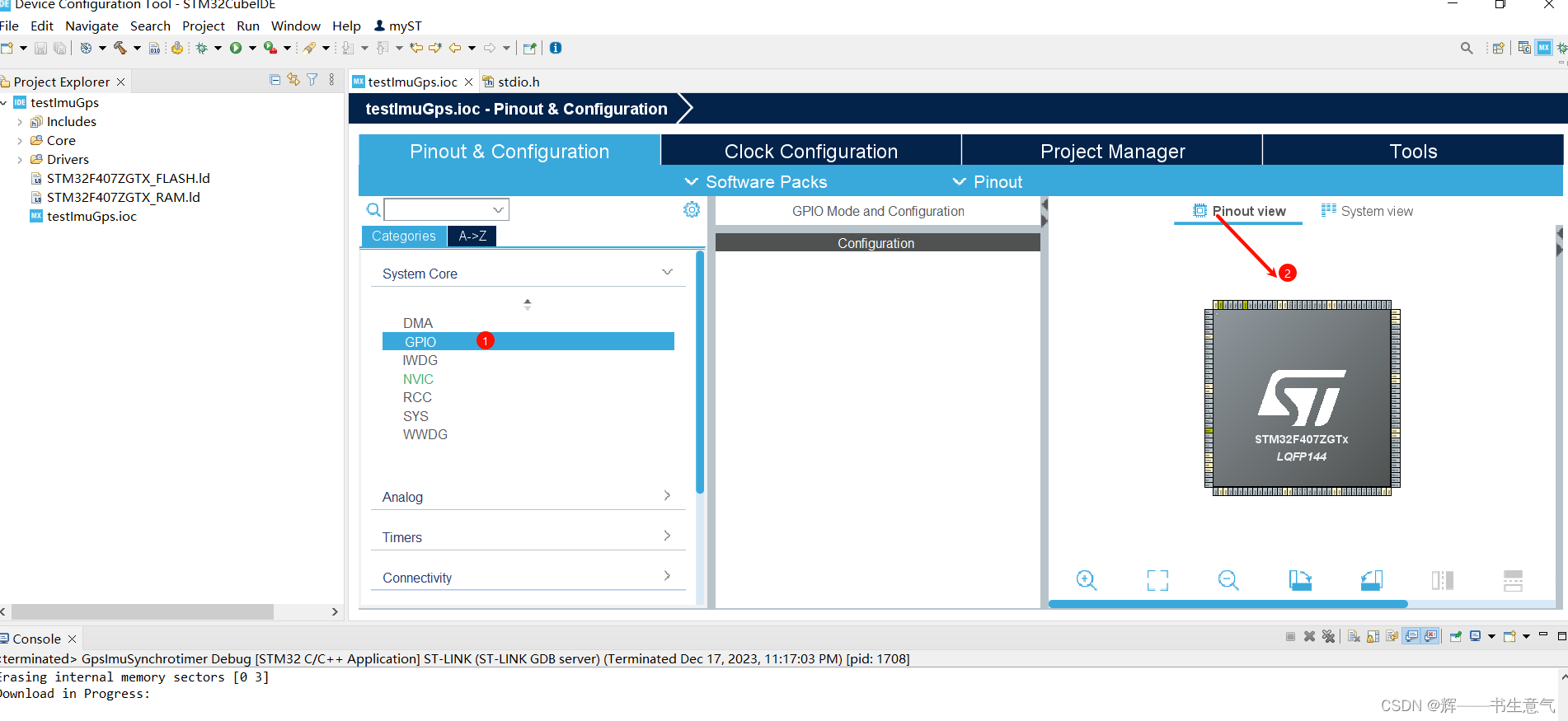Rotate the chip clockwise

1300,580
